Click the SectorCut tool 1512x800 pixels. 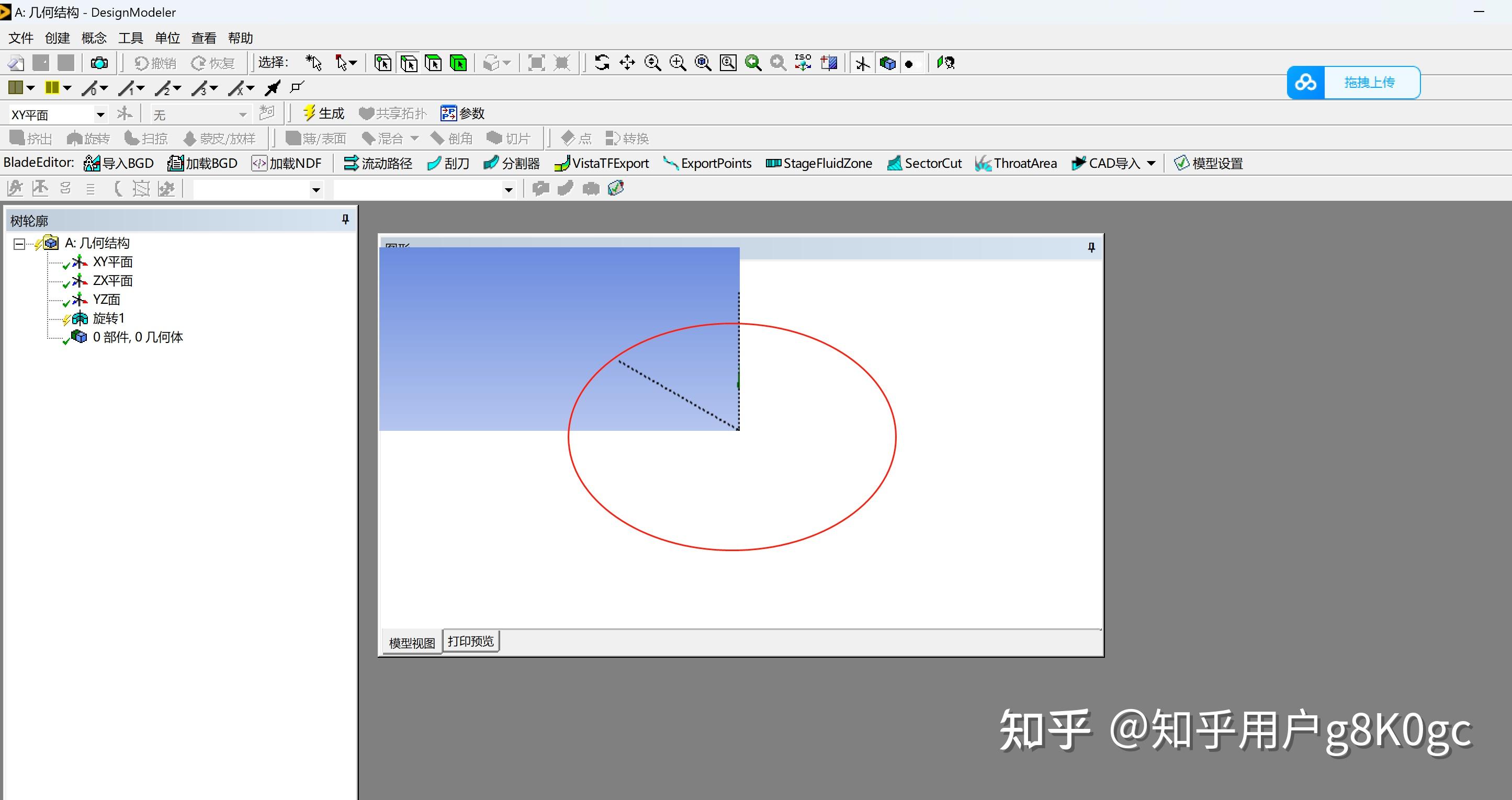tap(924, 163)
